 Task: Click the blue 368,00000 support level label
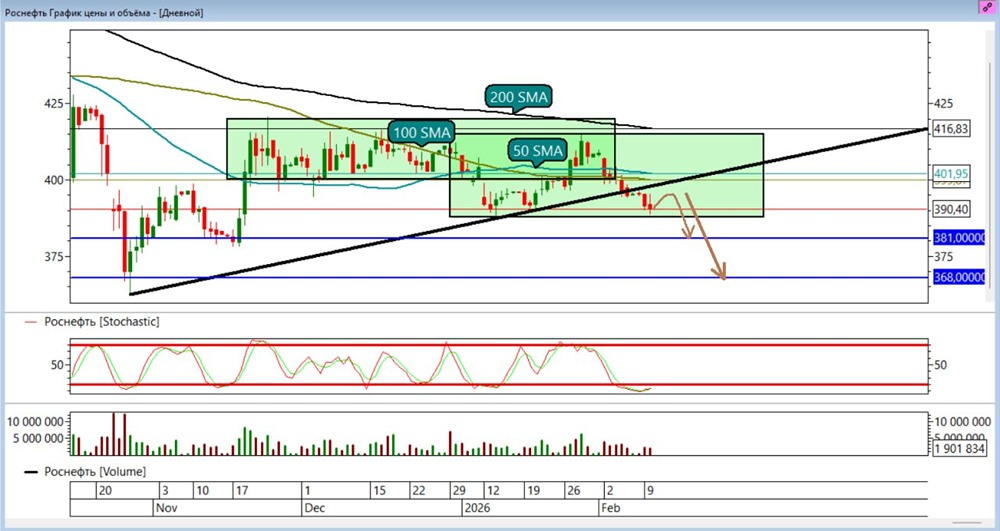coord(959,277)
